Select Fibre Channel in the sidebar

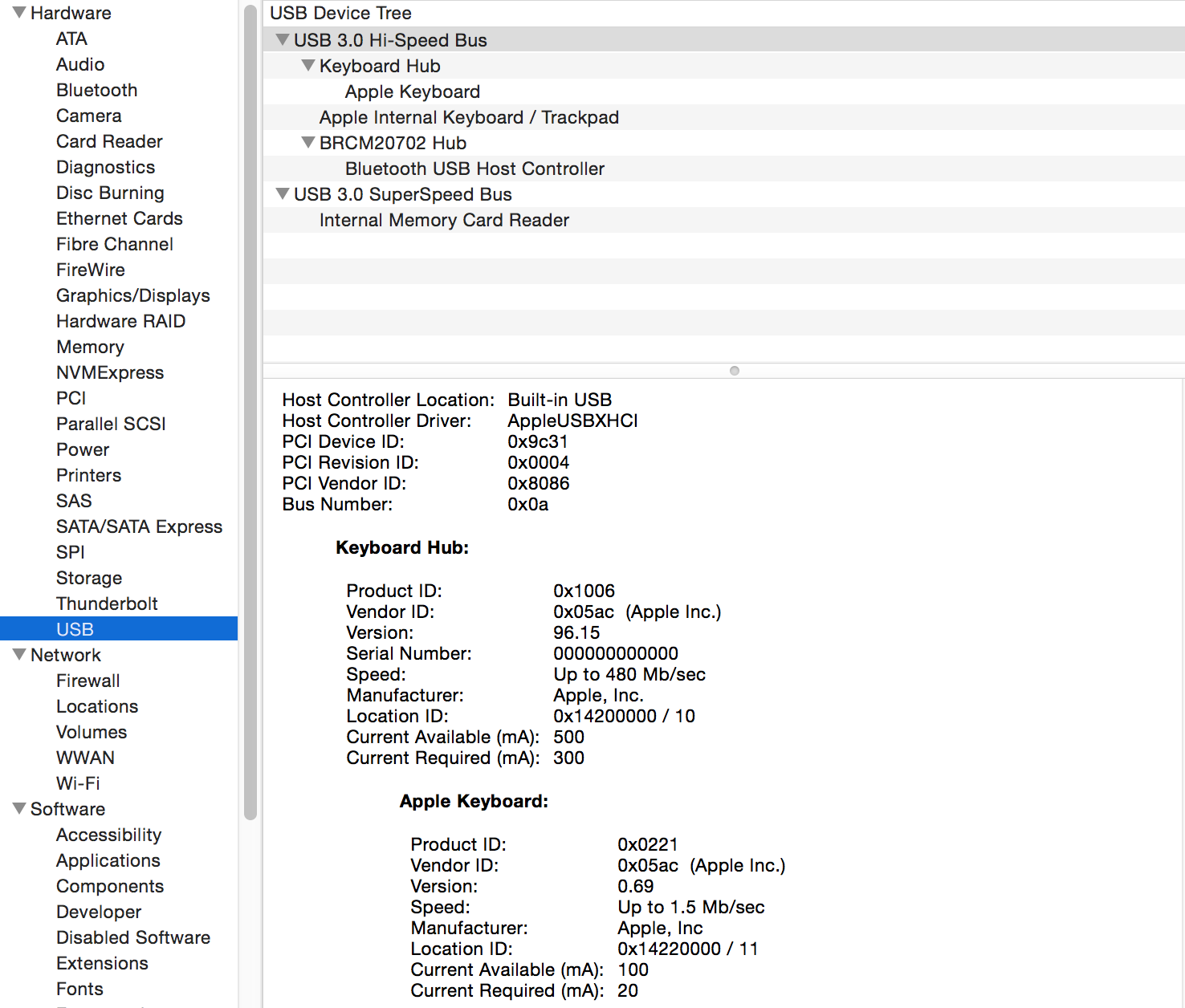115,244
